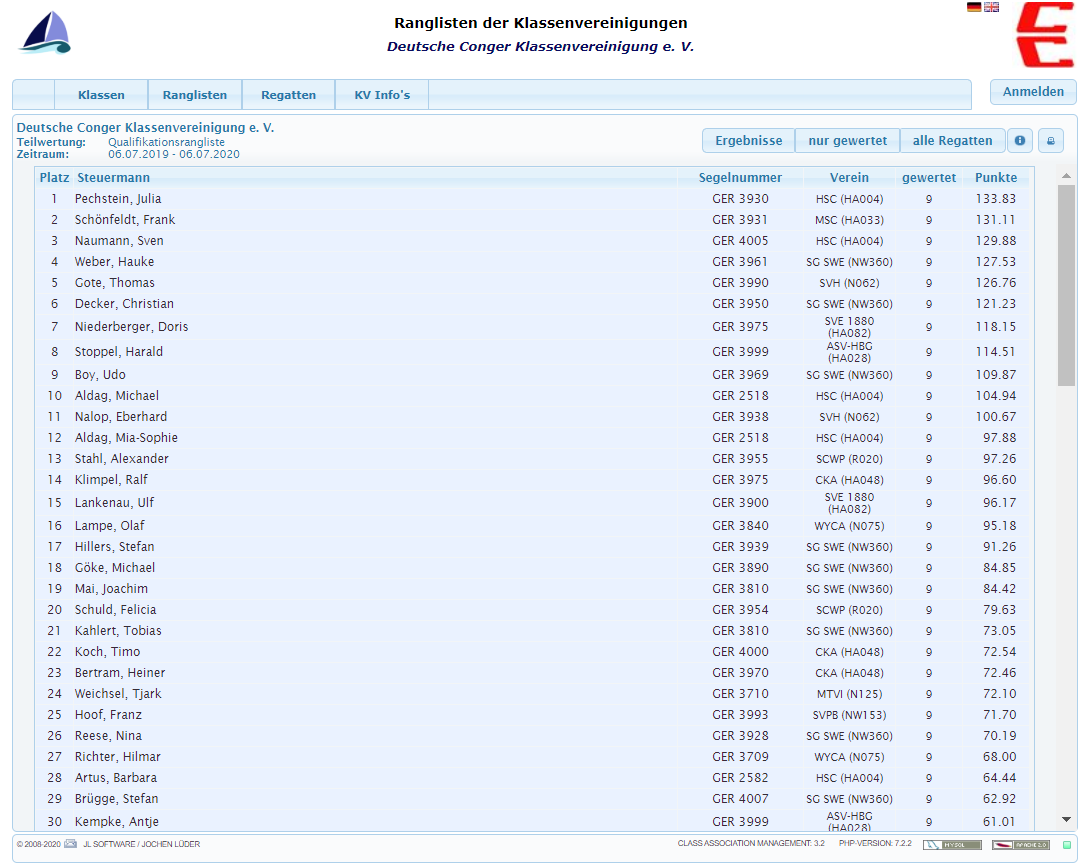Image resolution: width=1081 pixels, height=866 pixels.
Task: Show Ergebnisse results view
Action: pos(749,141)
